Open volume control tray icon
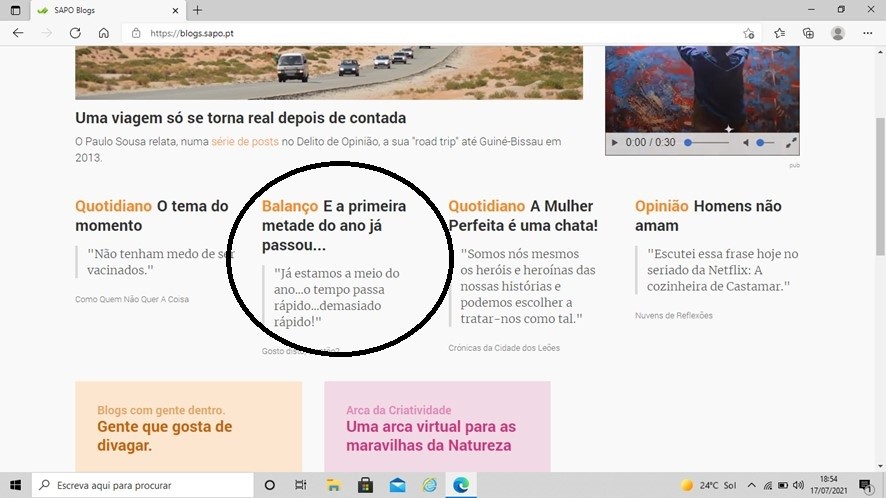Image resolution: width=886 pixels, height=498 pixels. point(798,485)
